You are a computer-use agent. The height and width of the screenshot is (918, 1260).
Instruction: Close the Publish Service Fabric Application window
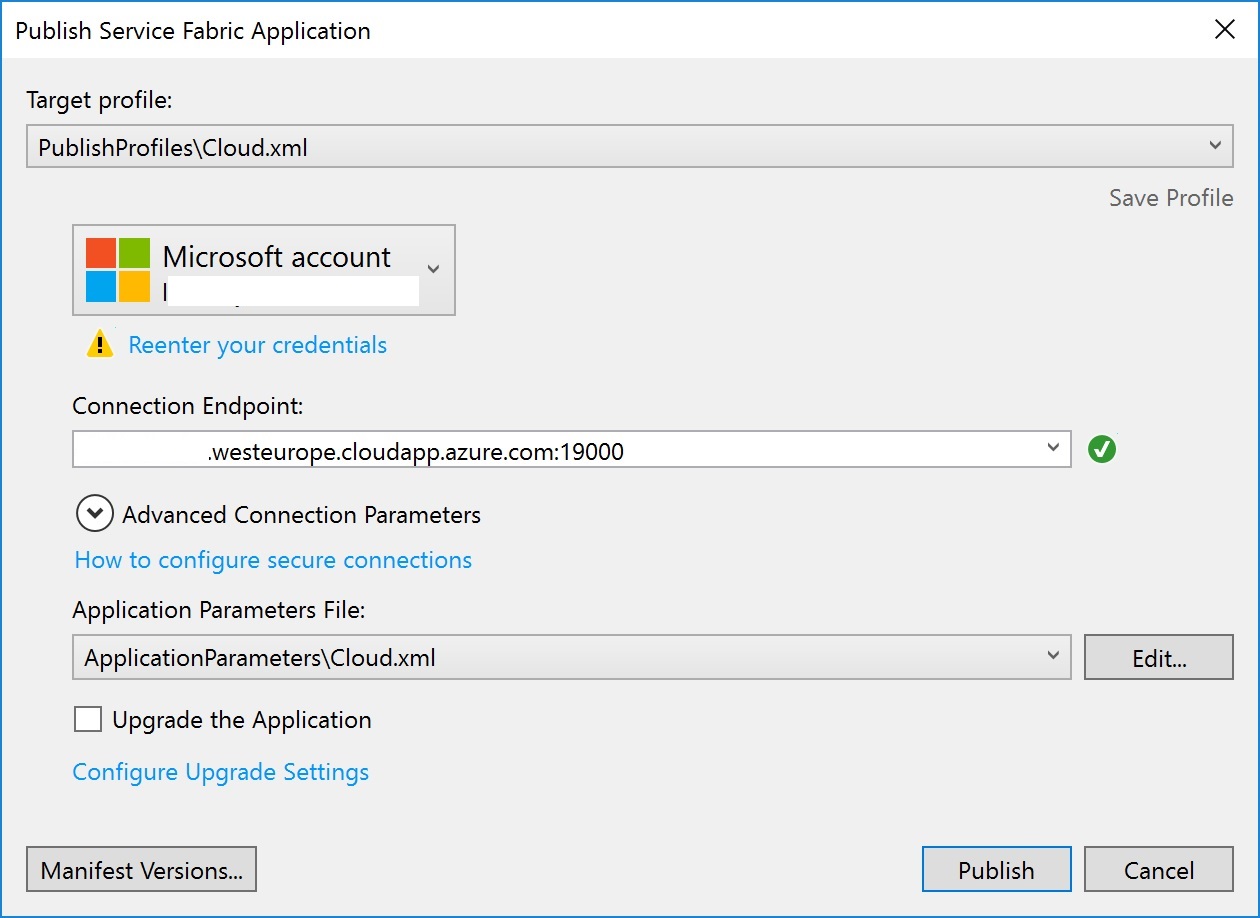(1225, 30)
